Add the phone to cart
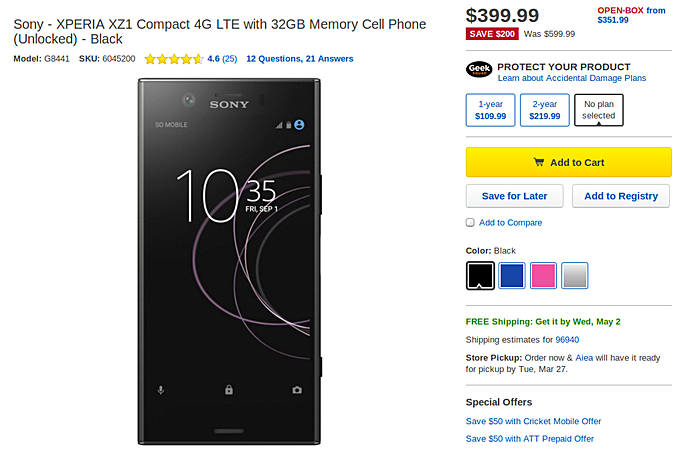 [569, 162]
